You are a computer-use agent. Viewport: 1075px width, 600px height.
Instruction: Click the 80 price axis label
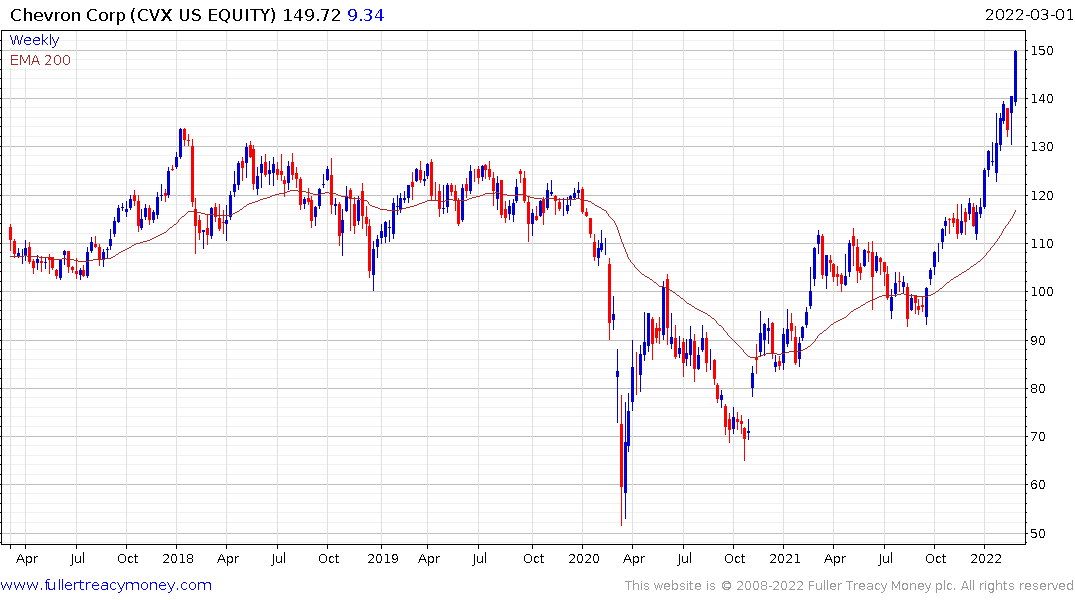click(x=1038, y=388)
